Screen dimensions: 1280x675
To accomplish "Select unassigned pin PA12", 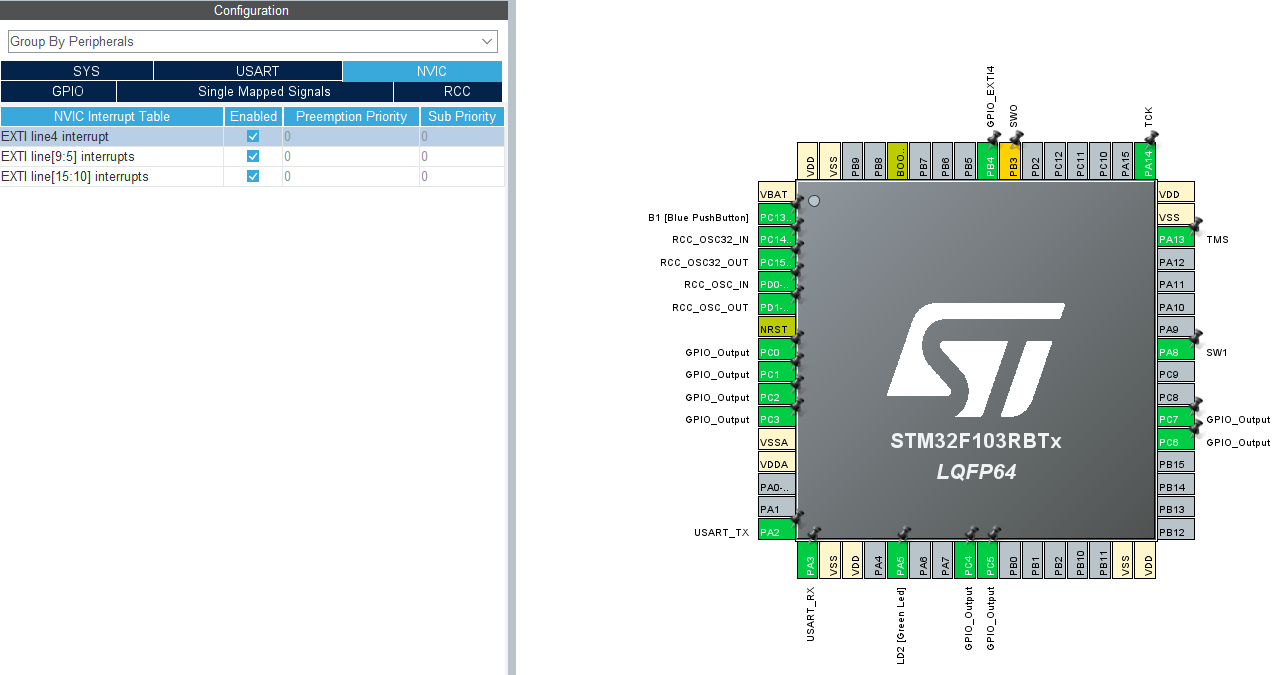I will 1176,262.
